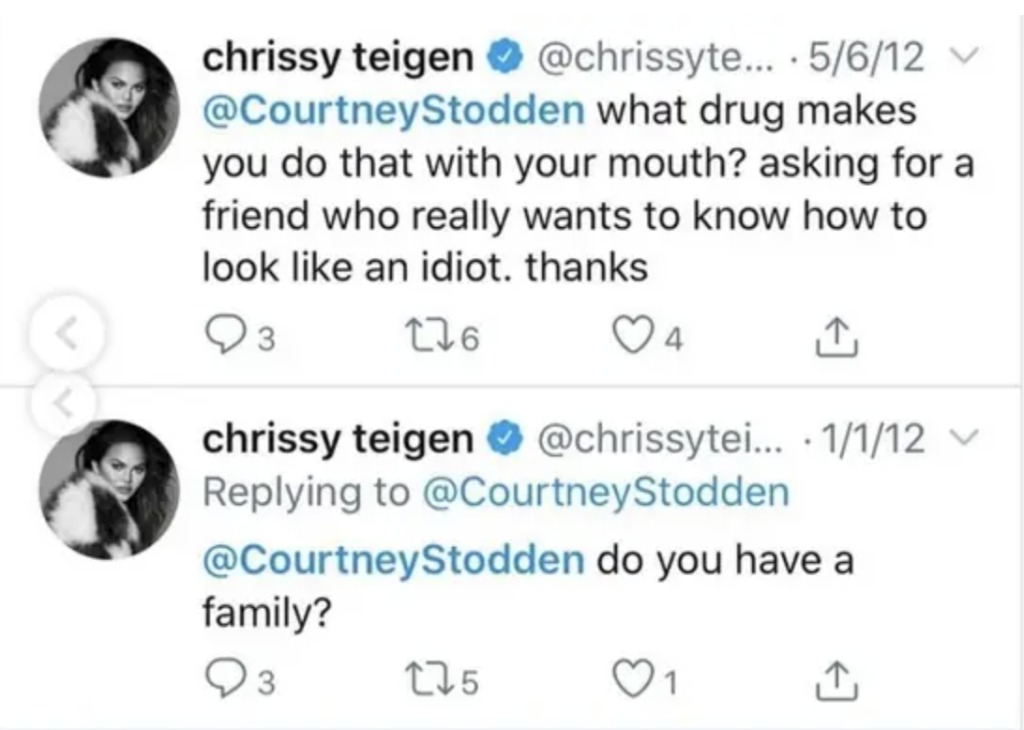Open @CourtneyStodden mention in second tweet body

tap(394, 561)
